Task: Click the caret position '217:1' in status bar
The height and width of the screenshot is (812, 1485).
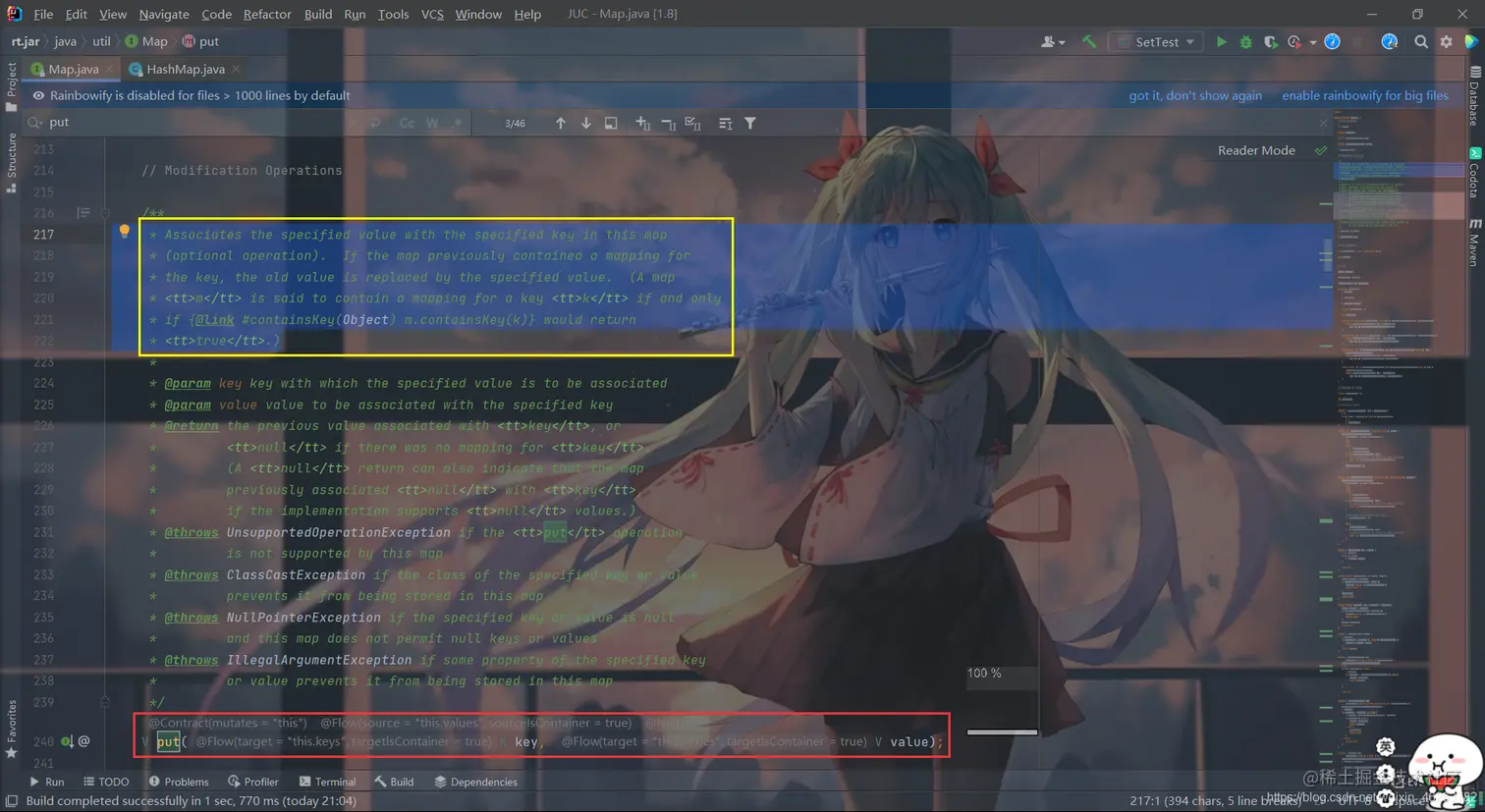Action: [x=1145, y=801]
